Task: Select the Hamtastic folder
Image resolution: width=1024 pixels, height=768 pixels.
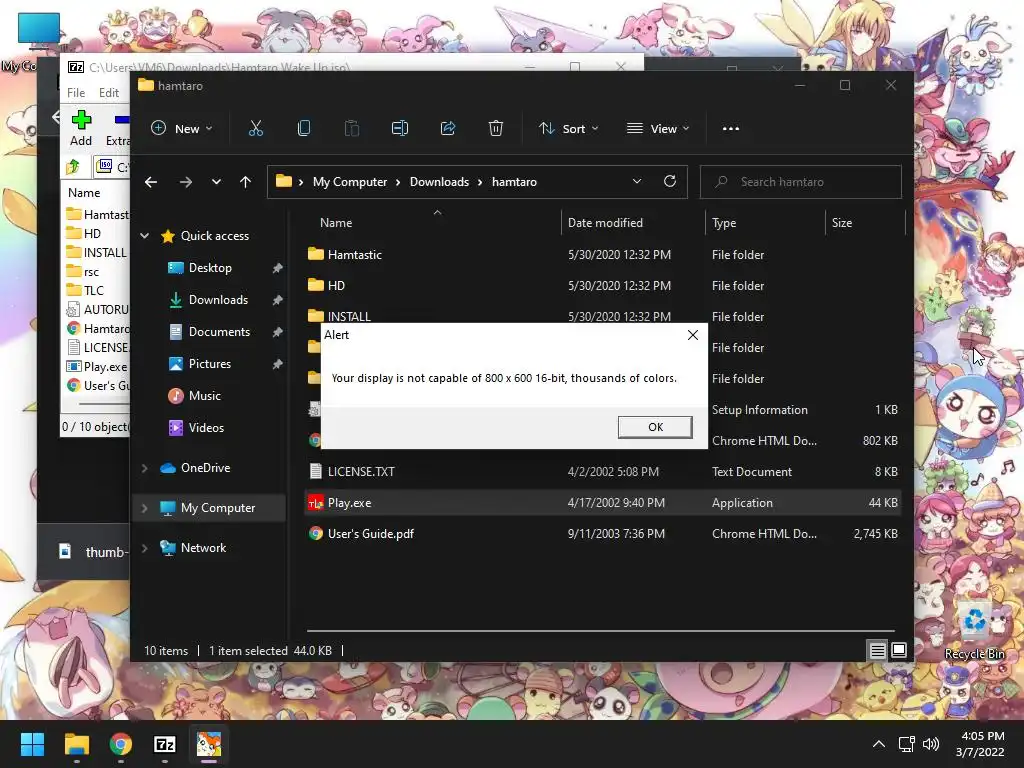Action: coord(355,255)
